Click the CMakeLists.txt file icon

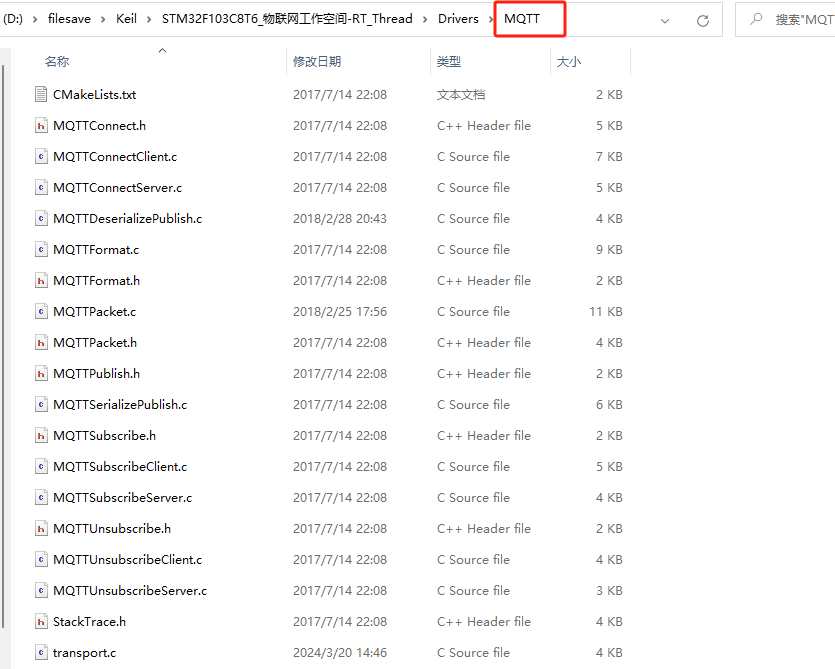(x=41, y=94)
